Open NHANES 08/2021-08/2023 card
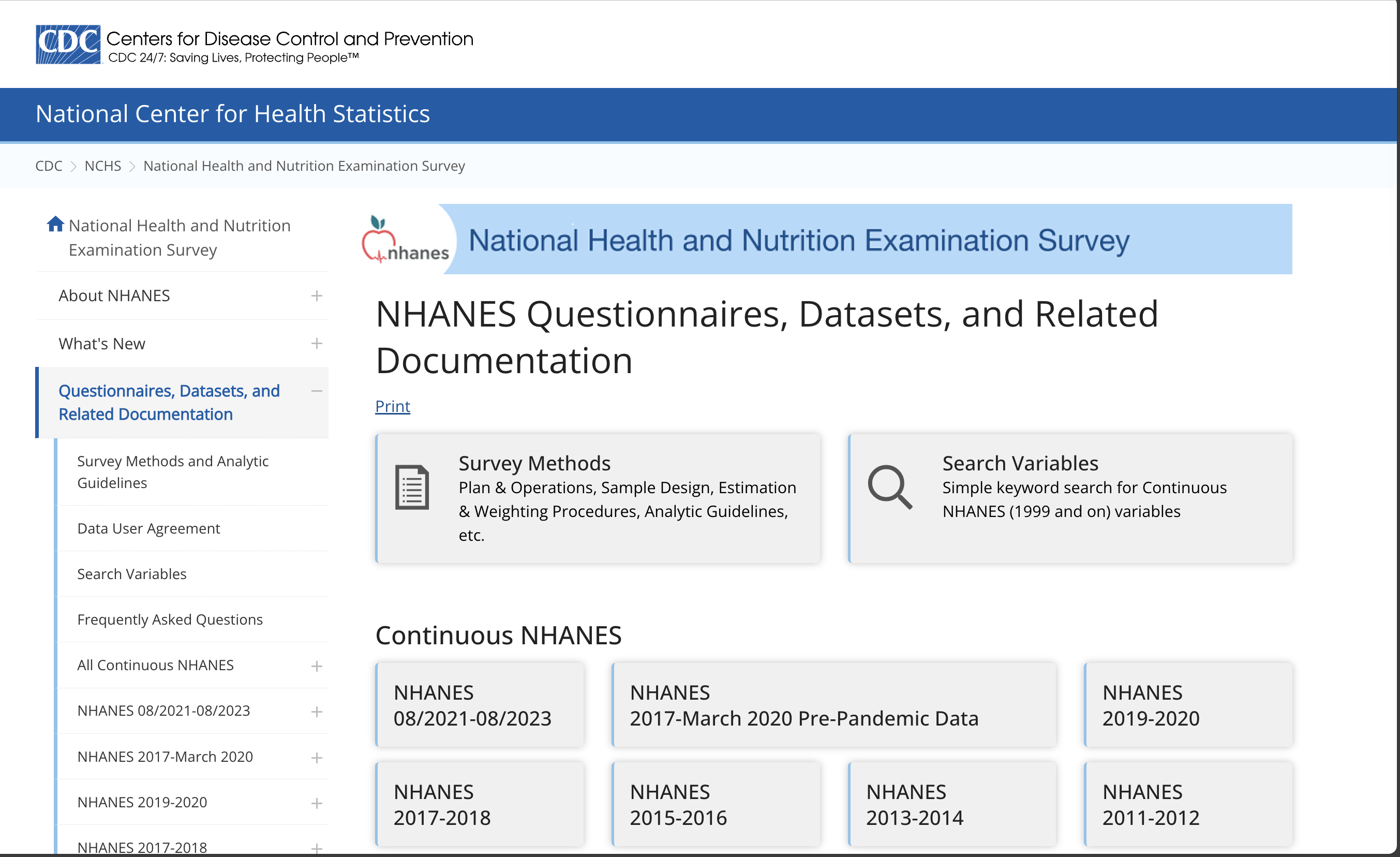The height and width of the screenshot is (857, 1400). coord(480,705)
